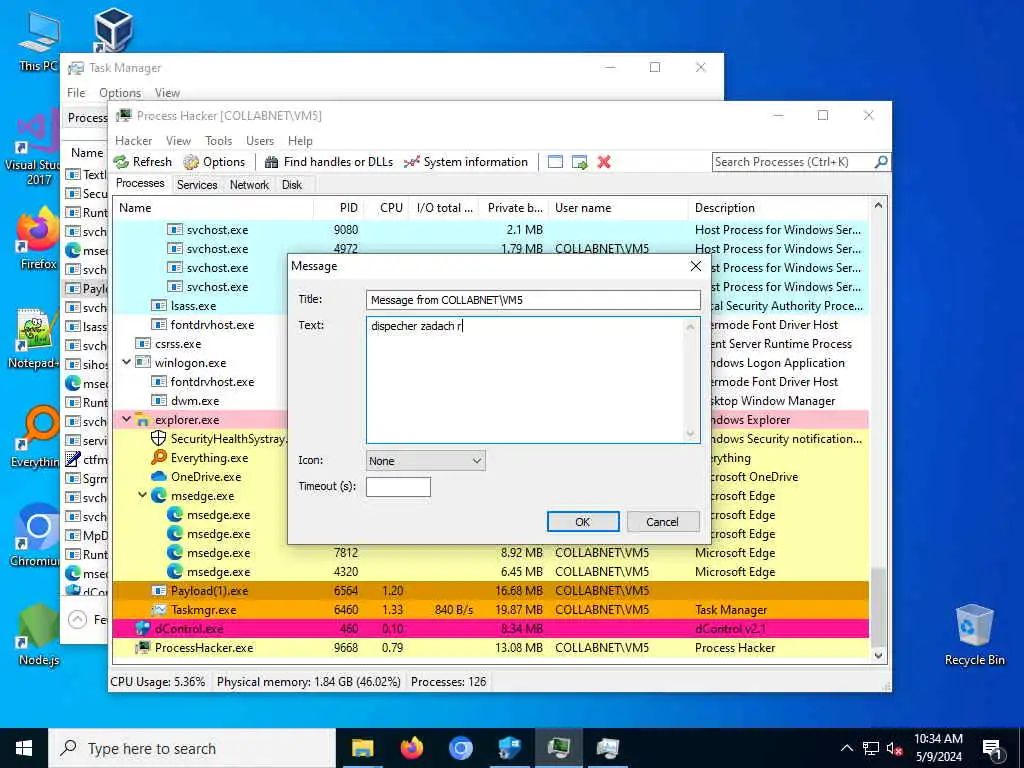Collapse the explorer.exe tree node
Image resolution: width=1024 pixels, height=768 pixels.
(x=127, y=419)
